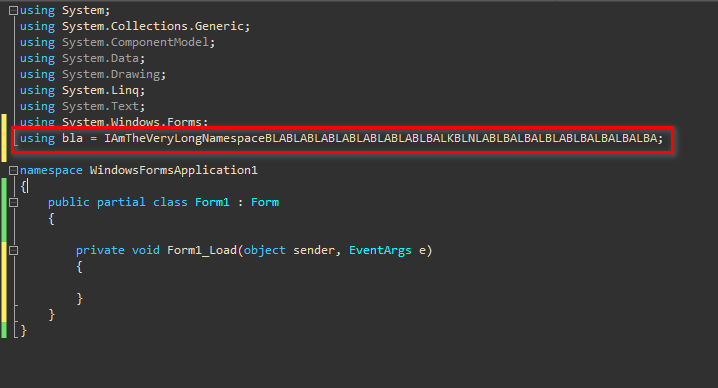Viewport: 718px width, 388px height.
Task: Click the 'EventArgs' type name
Action: 381,250
